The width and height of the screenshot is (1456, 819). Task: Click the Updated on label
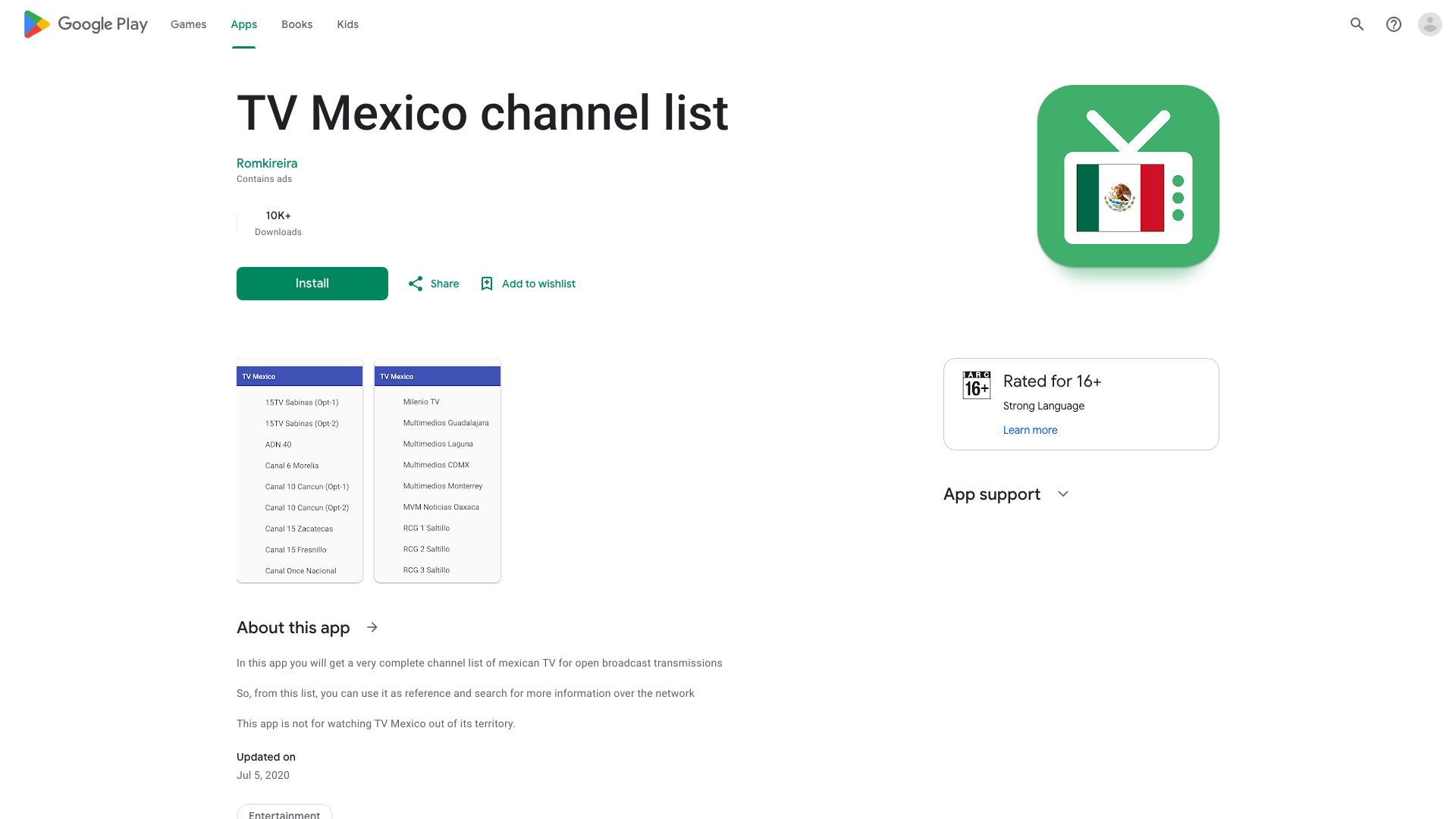(x=266, y=757)
